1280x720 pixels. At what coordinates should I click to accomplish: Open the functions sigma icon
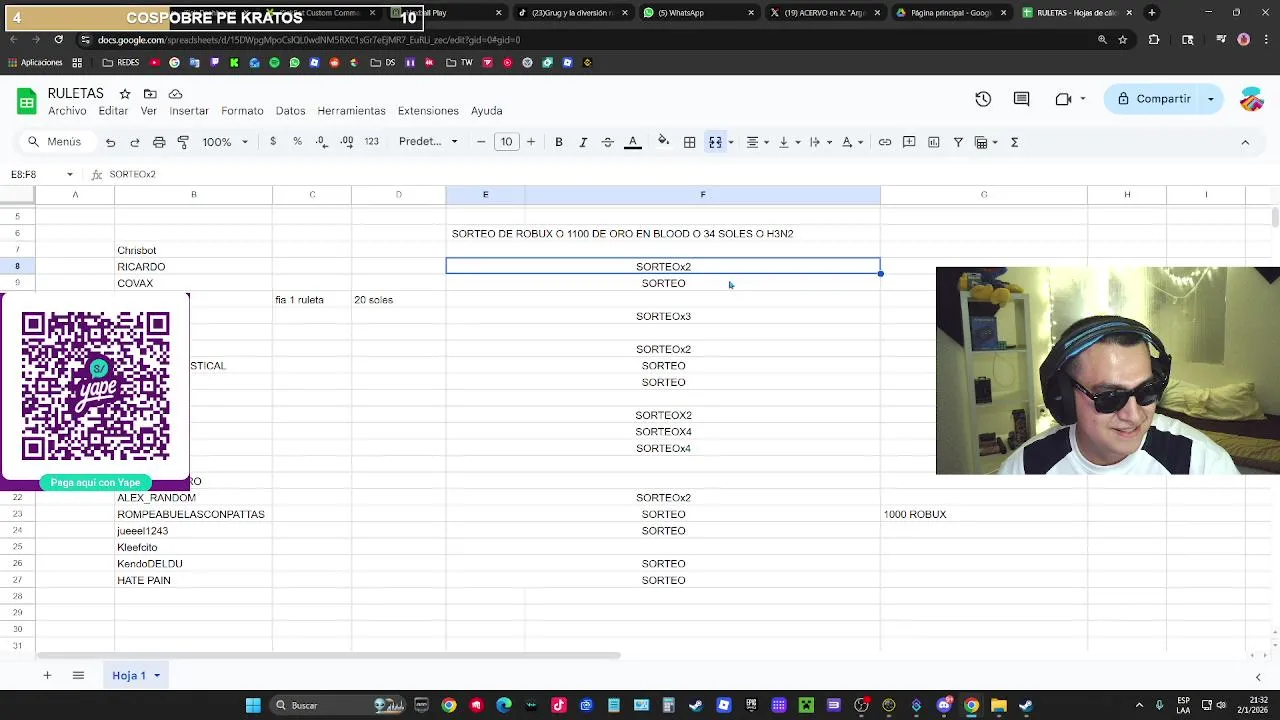(1014, 142)
